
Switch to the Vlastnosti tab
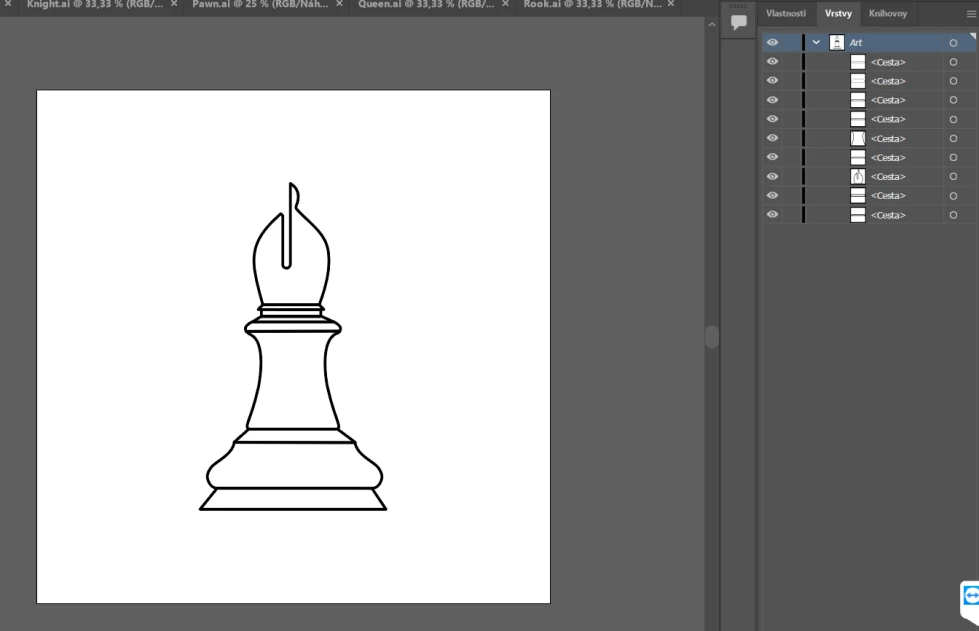point(785,13)
